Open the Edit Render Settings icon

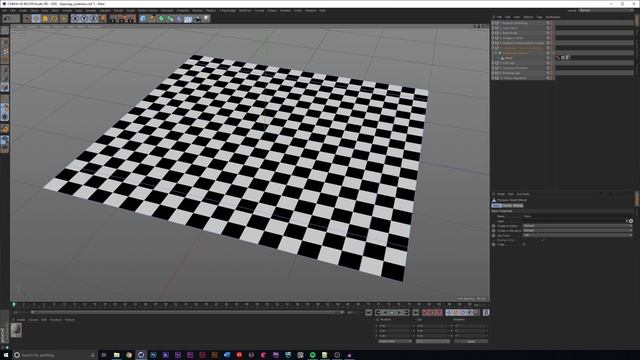coord(131,19)
